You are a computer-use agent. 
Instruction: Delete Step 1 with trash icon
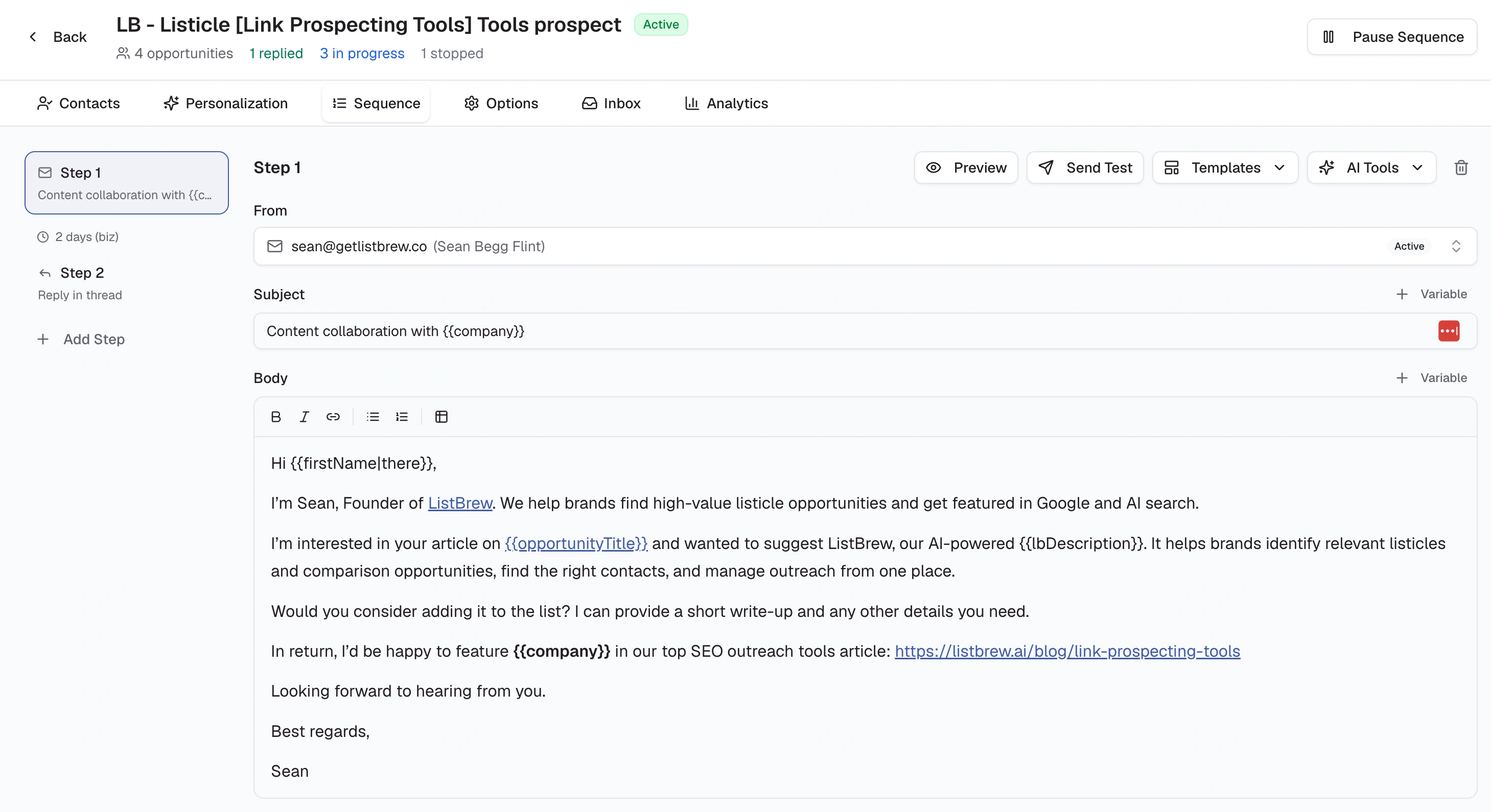[1461, 168]
